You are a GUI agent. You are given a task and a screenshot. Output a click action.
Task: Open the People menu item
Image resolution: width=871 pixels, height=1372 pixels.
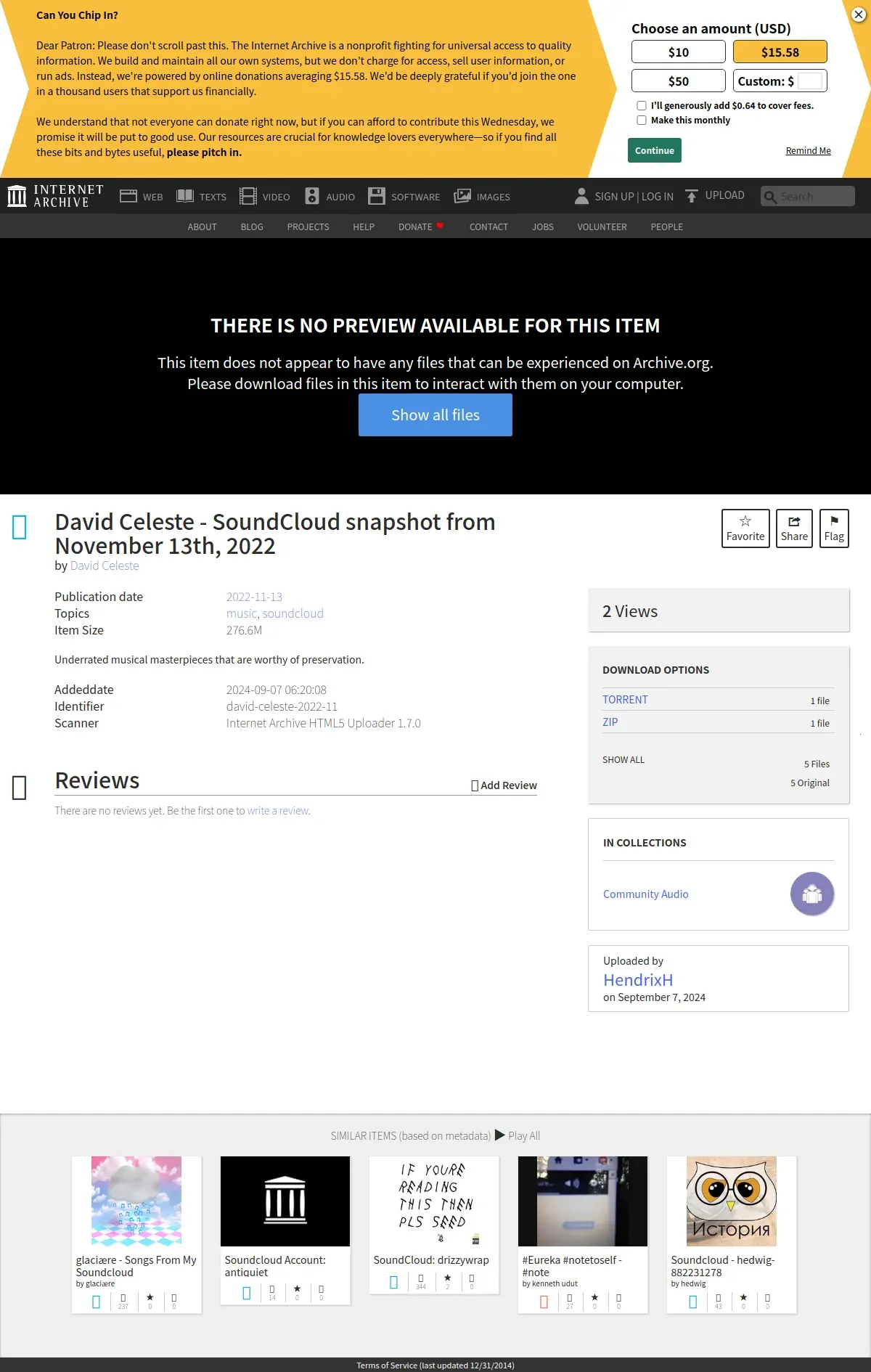click(x=667, y=226)
